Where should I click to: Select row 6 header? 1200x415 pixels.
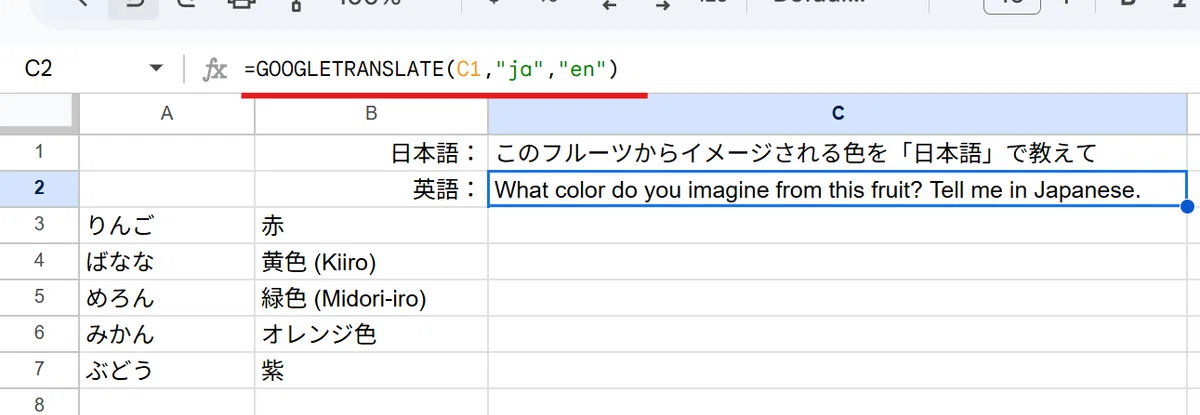pyautogui.click(x=40, y=333)
